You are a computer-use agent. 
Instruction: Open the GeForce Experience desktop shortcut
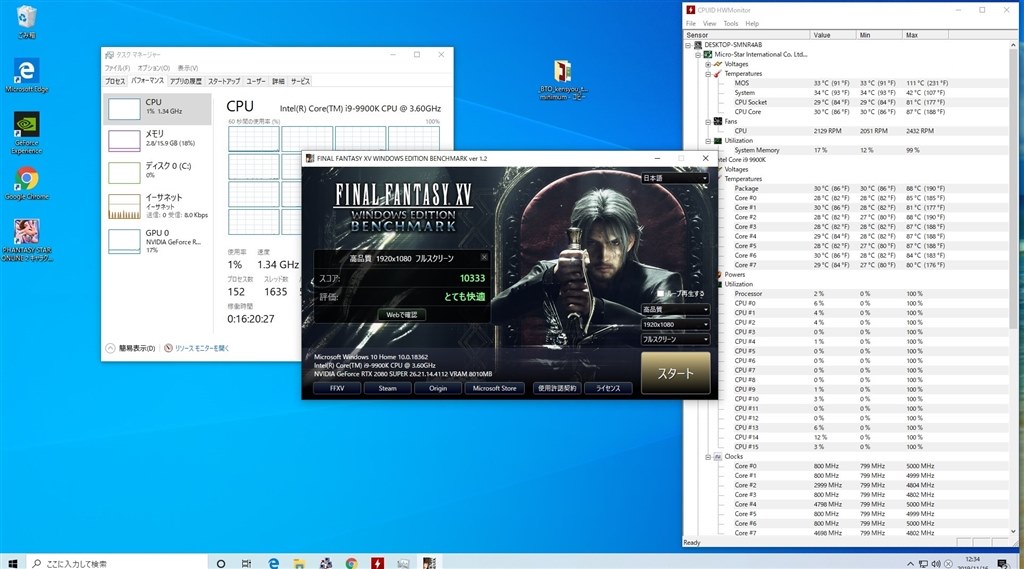point(26,132)
